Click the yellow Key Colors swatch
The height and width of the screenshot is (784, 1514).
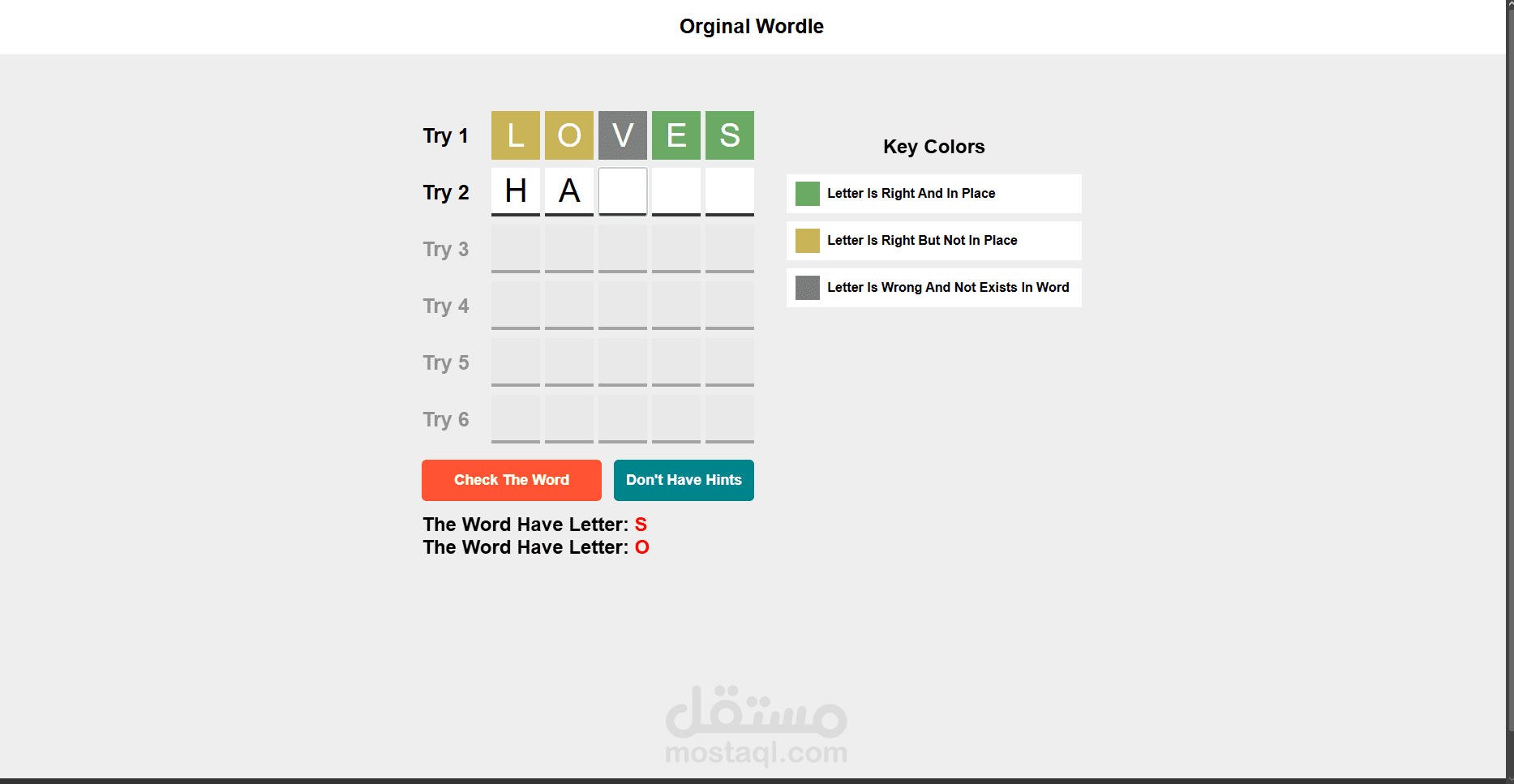pyautogui.click(x=807, y=241)
